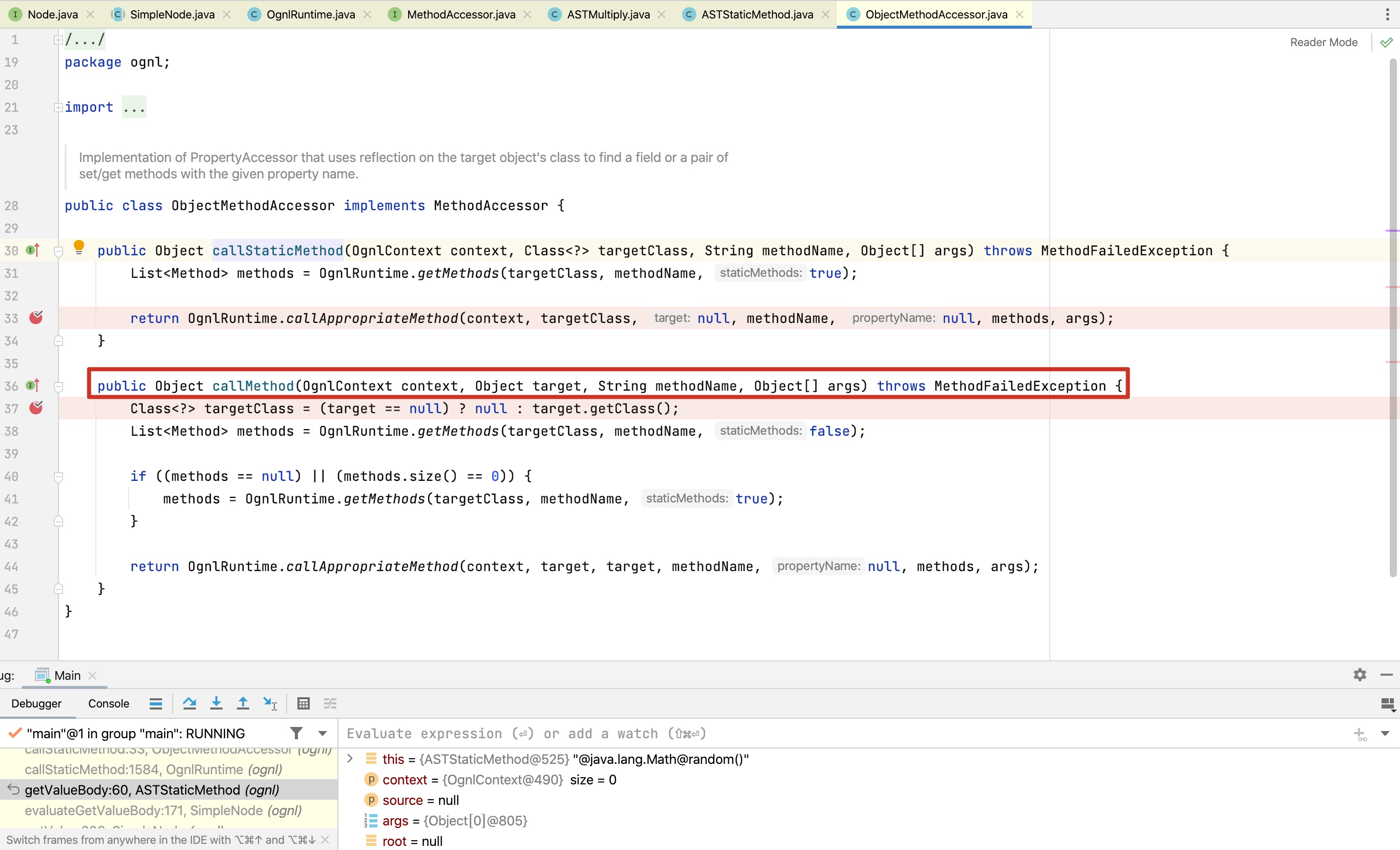This screenshot has height=850, width=1400.
Task: Enable Reader Mode
Action: [x=1323, y=42]
